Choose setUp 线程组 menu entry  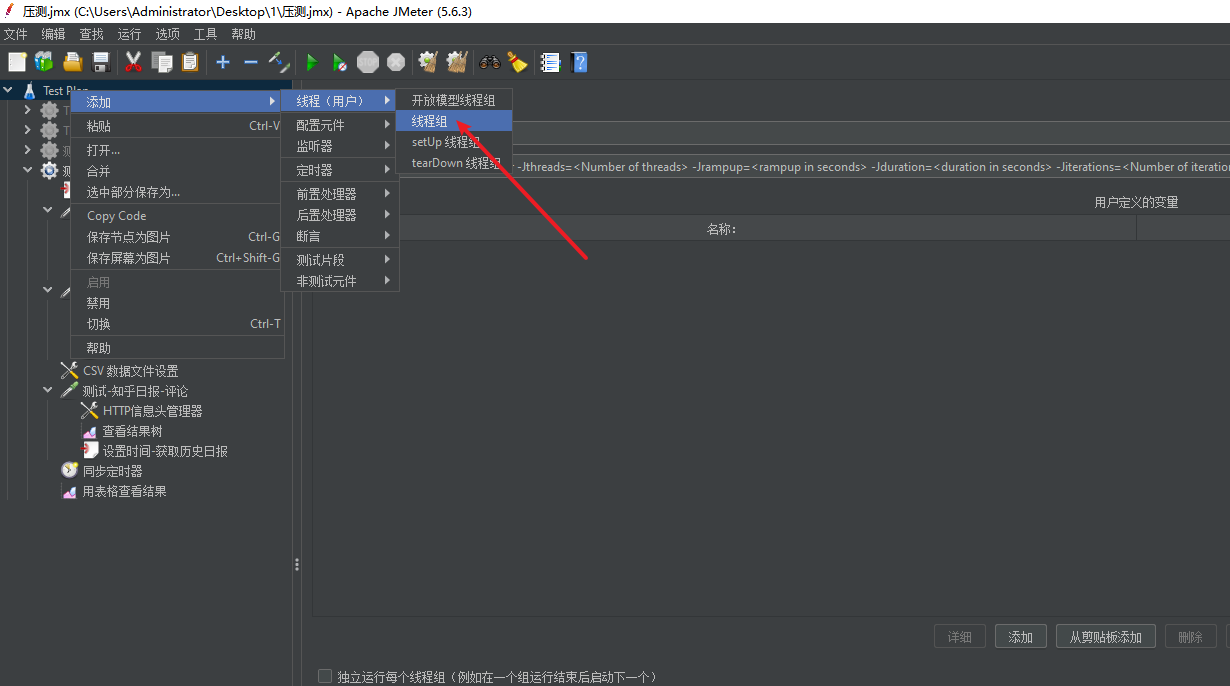(454, 142)
